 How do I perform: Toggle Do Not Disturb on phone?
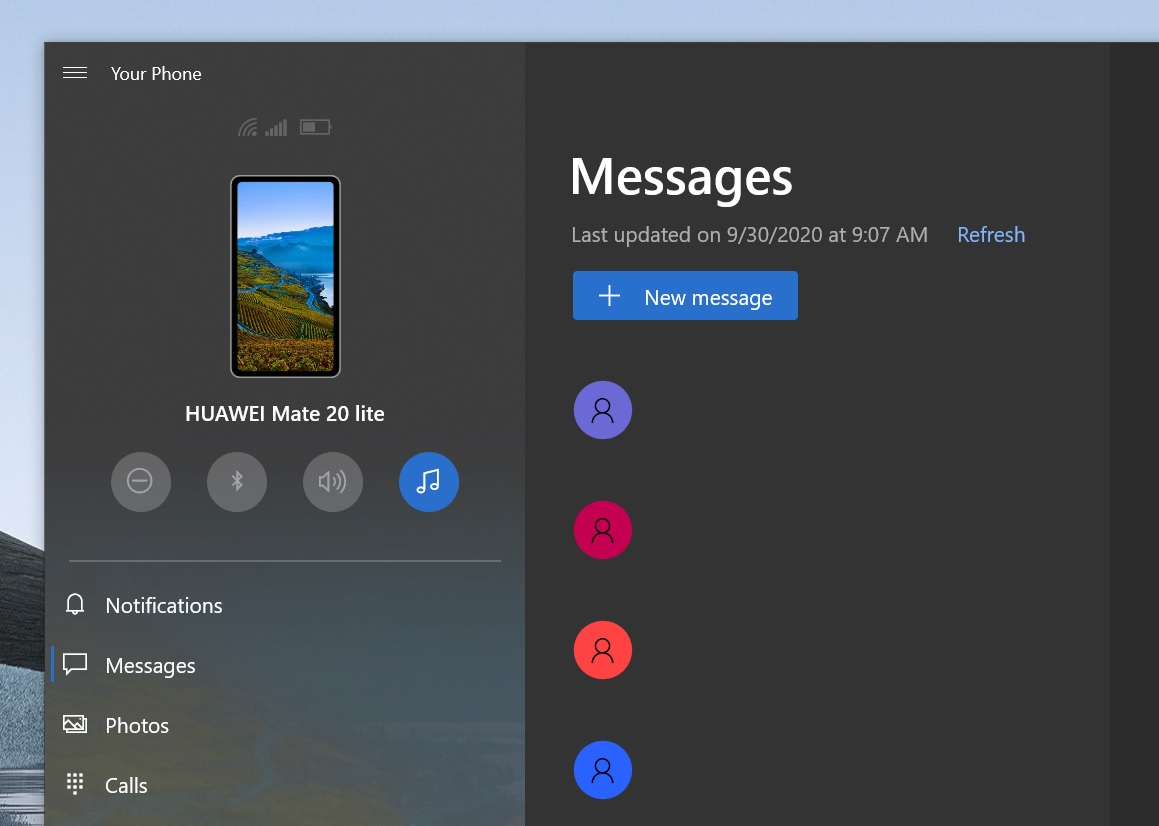pos(140,482)
